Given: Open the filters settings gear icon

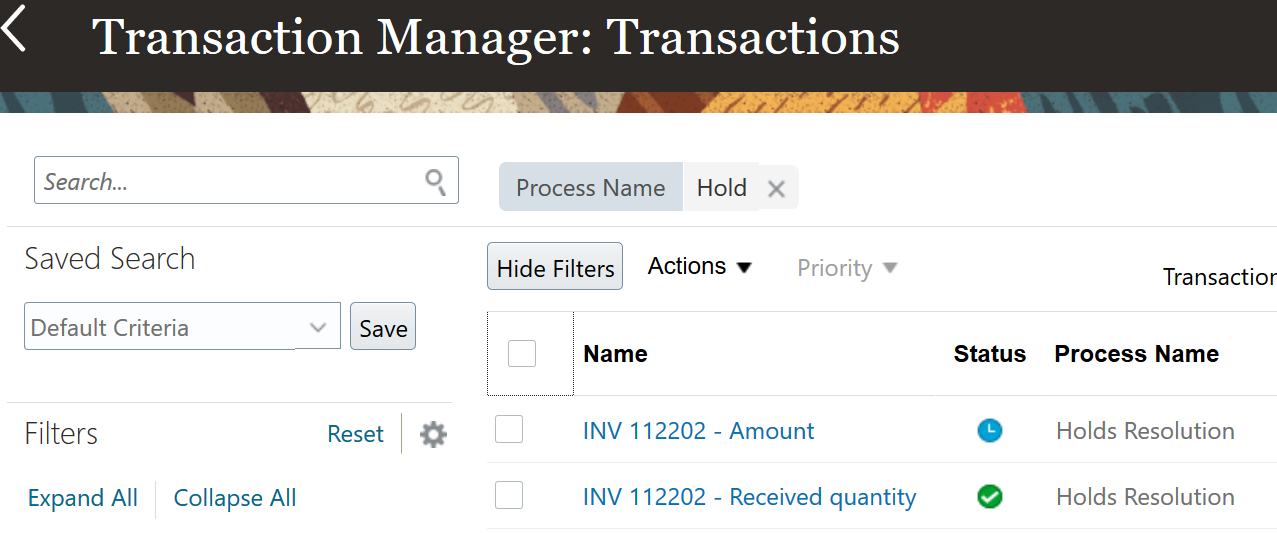Looking at the screenshot, I should [433, 434].
